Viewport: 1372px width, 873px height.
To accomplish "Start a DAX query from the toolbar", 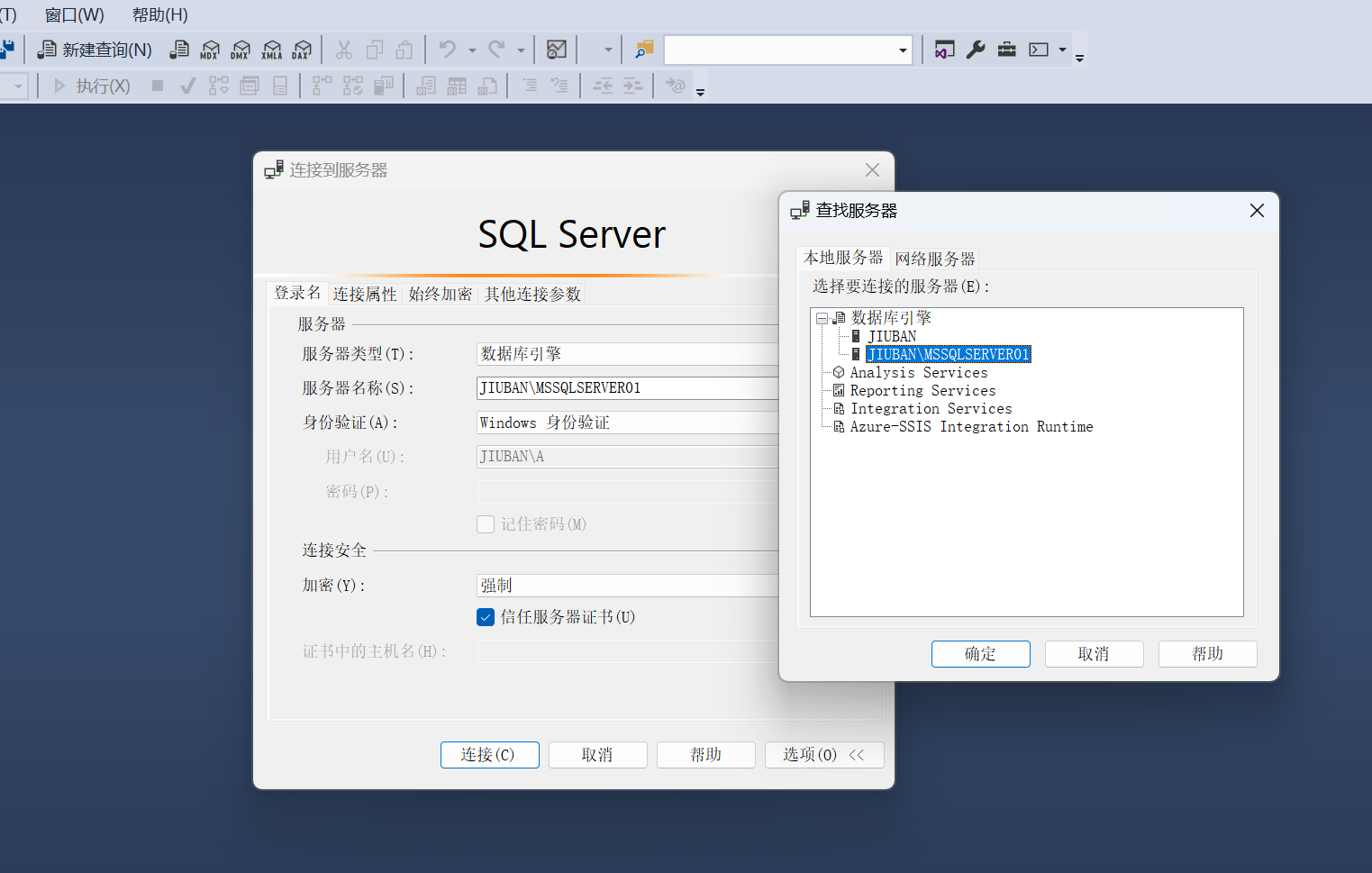I will [302, 50].
